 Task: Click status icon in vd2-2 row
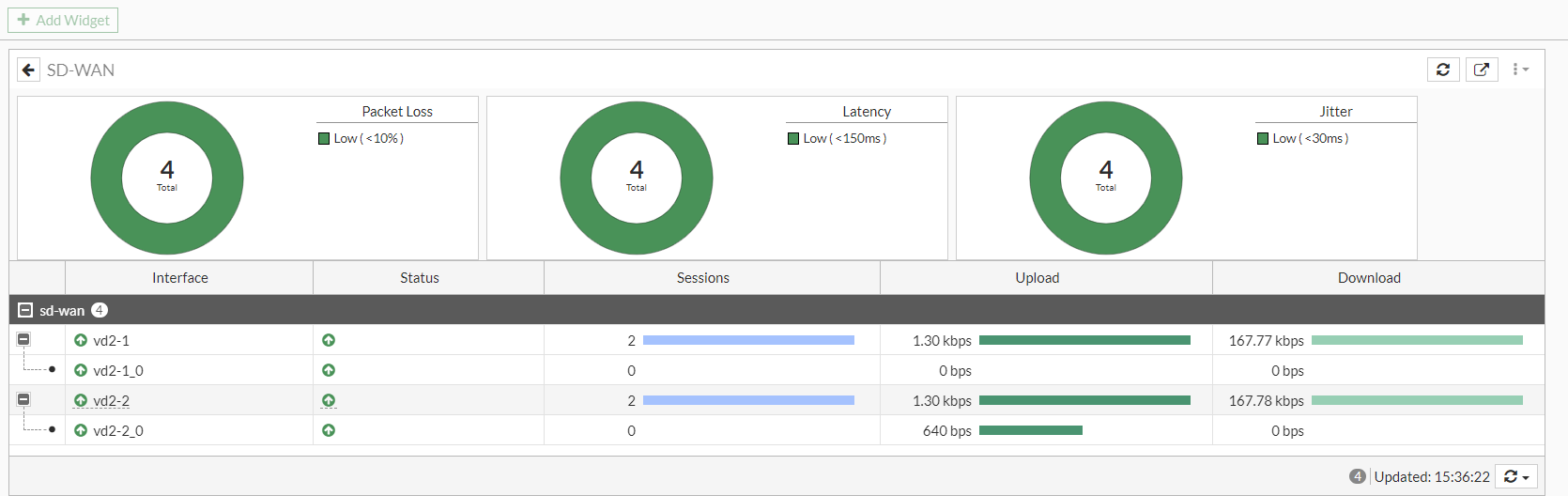[x=329, y=400]
